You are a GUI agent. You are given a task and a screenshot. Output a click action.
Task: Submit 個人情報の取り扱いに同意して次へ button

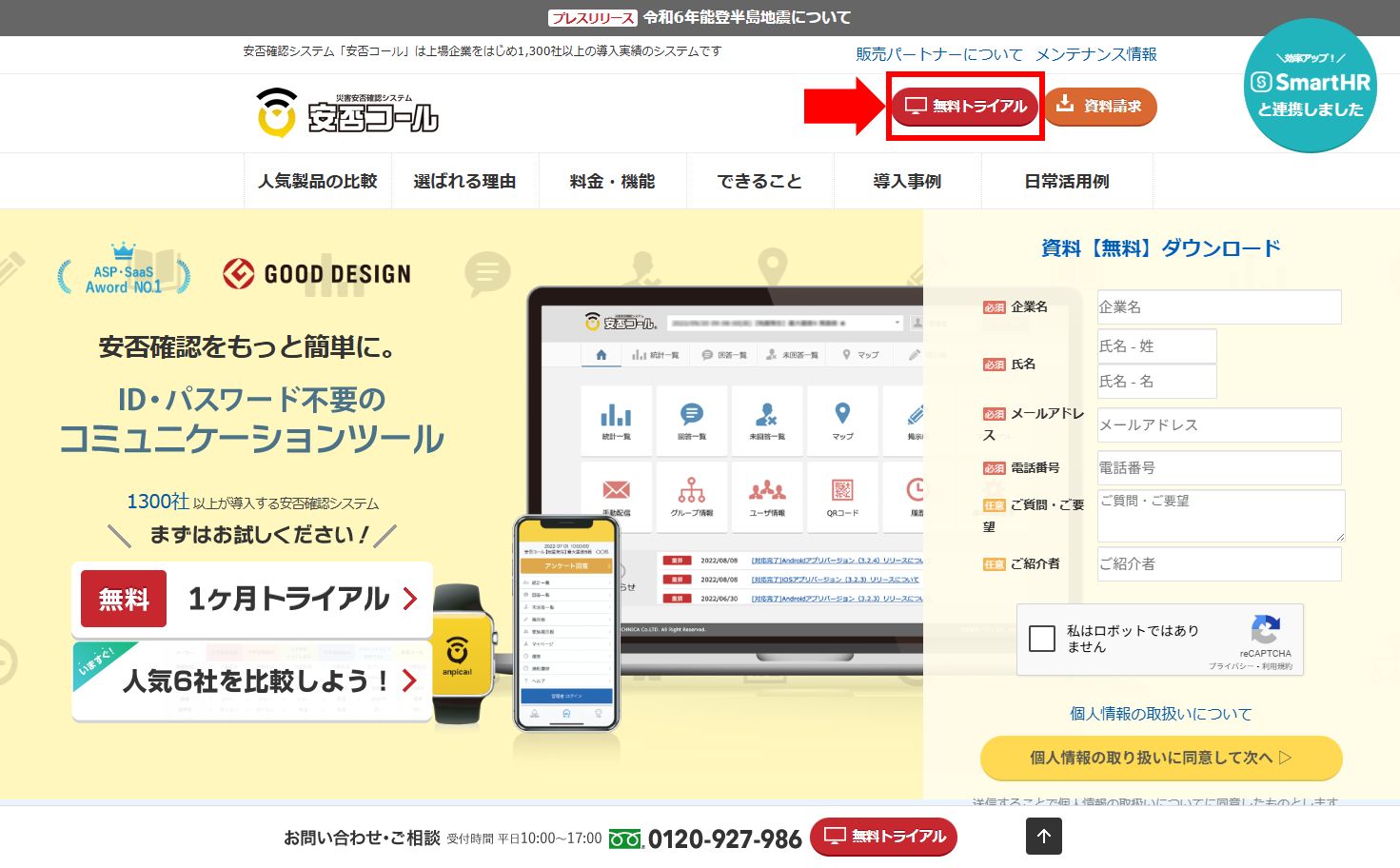(x=1161, y=758)
